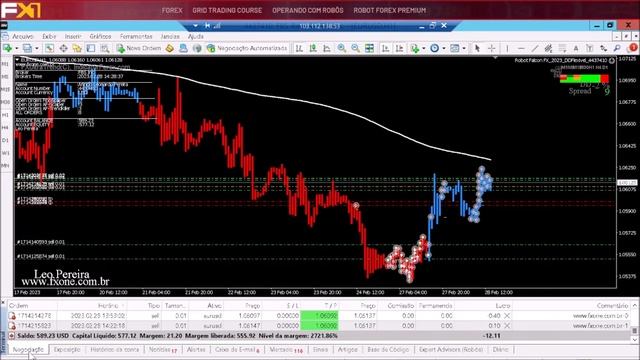
Task: Switch to line chart icon
Action: (x=327, y=49)
